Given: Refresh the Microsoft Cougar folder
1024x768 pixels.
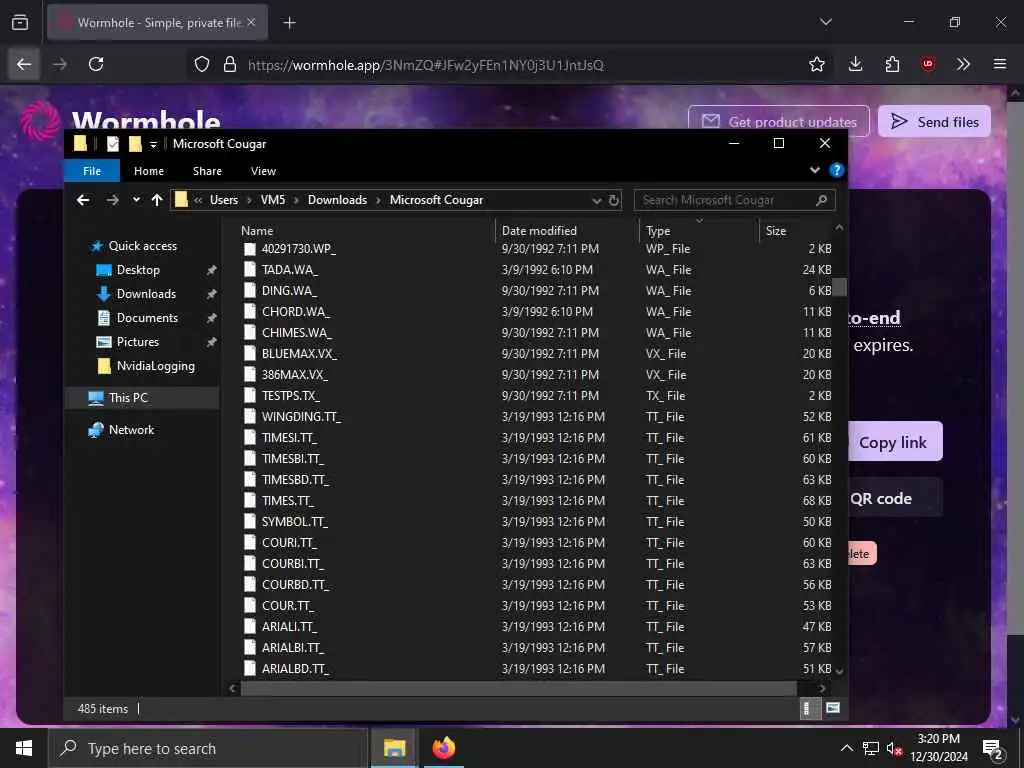Looking at the screenshot, I should pyautogui.click(x=614, y=200).
